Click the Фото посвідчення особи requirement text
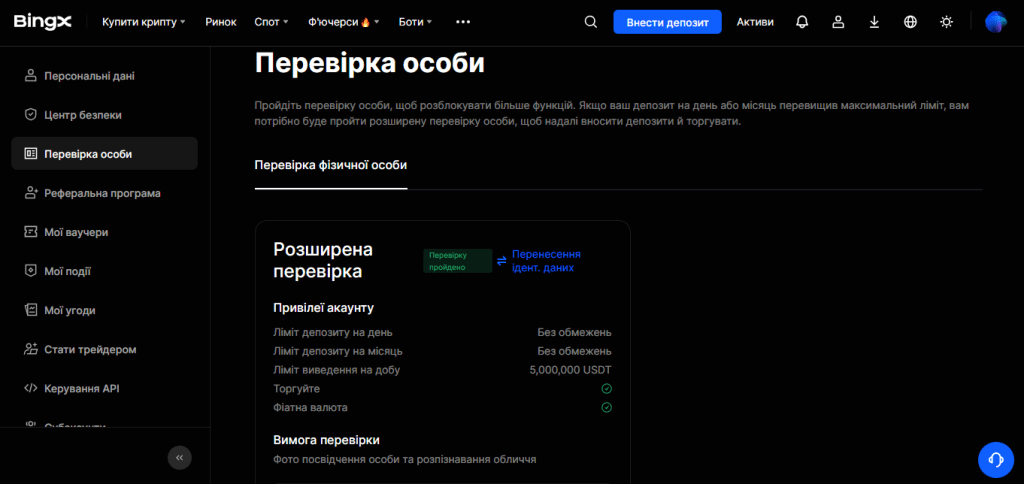The height and width of the screenshot is (484, 1024). pos(405,459)
